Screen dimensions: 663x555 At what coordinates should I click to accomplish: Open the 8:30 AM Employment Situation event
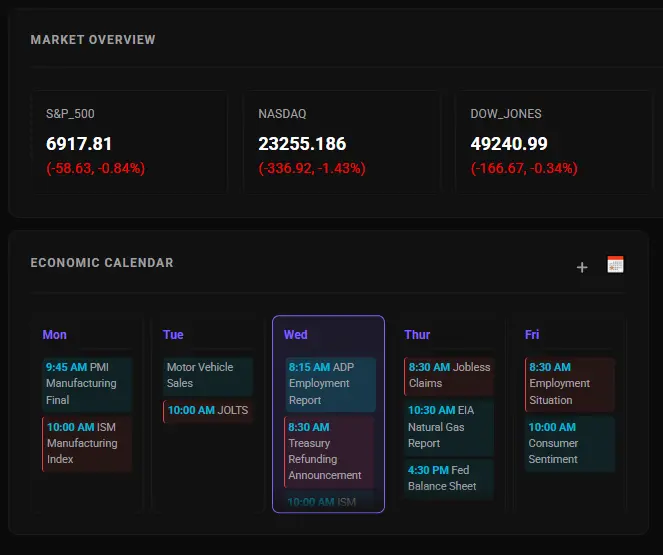[570, 384]
